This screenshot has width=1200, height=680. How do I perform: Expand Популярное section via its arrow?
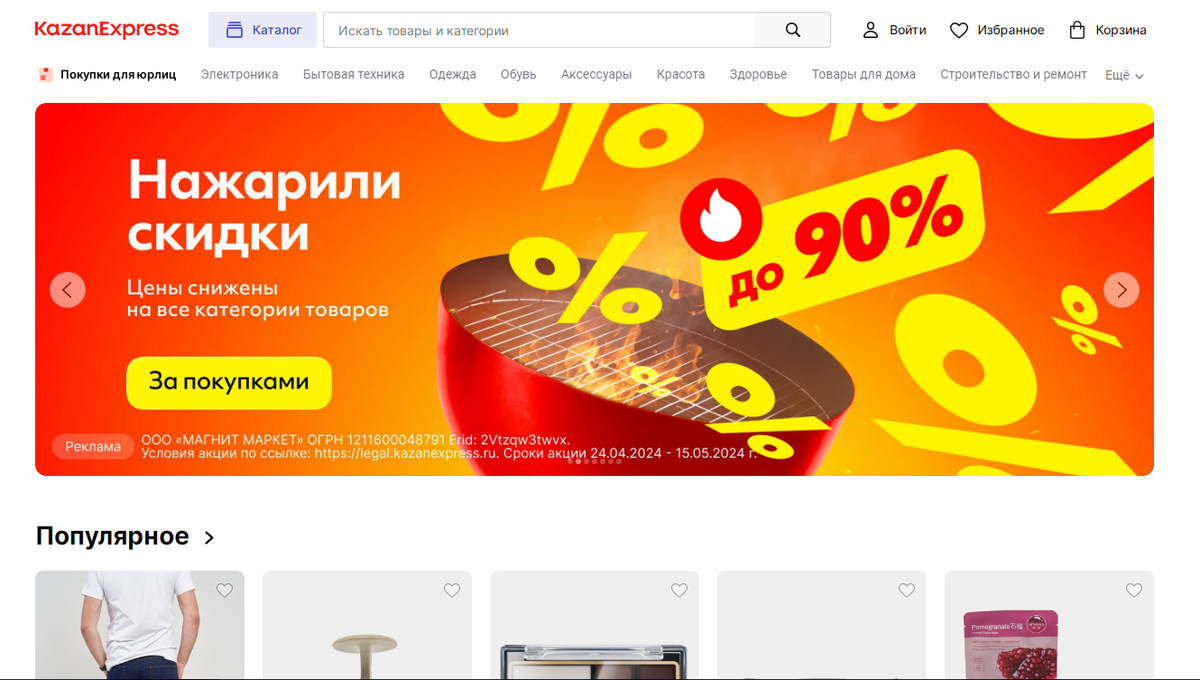coord(209,538)
